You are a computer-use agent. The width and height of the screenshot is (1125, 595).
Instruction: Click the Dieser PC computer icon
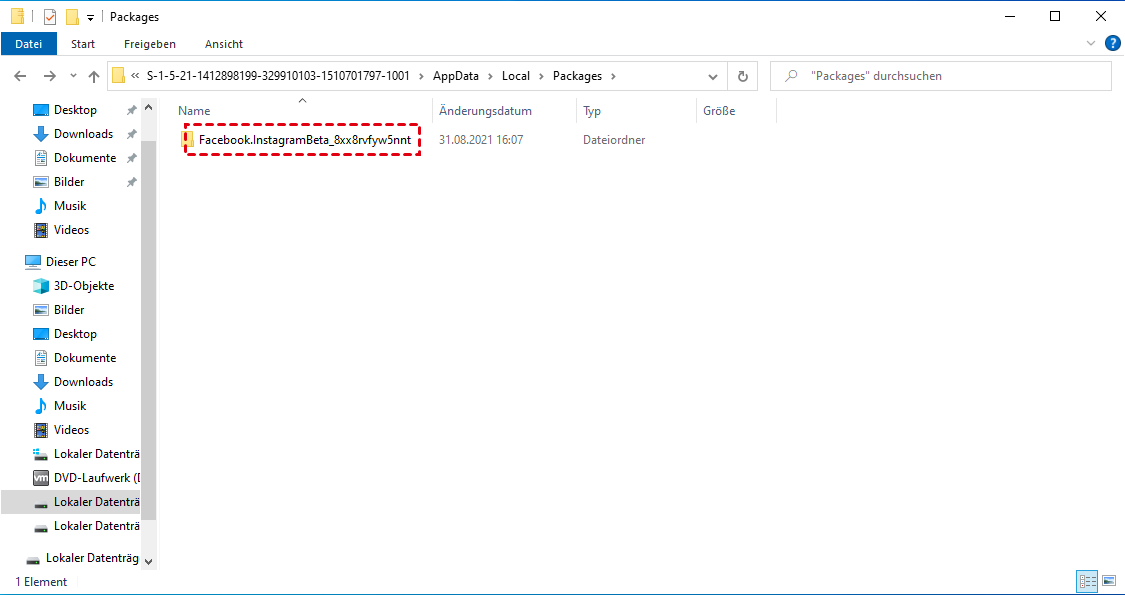coord(33,262)
